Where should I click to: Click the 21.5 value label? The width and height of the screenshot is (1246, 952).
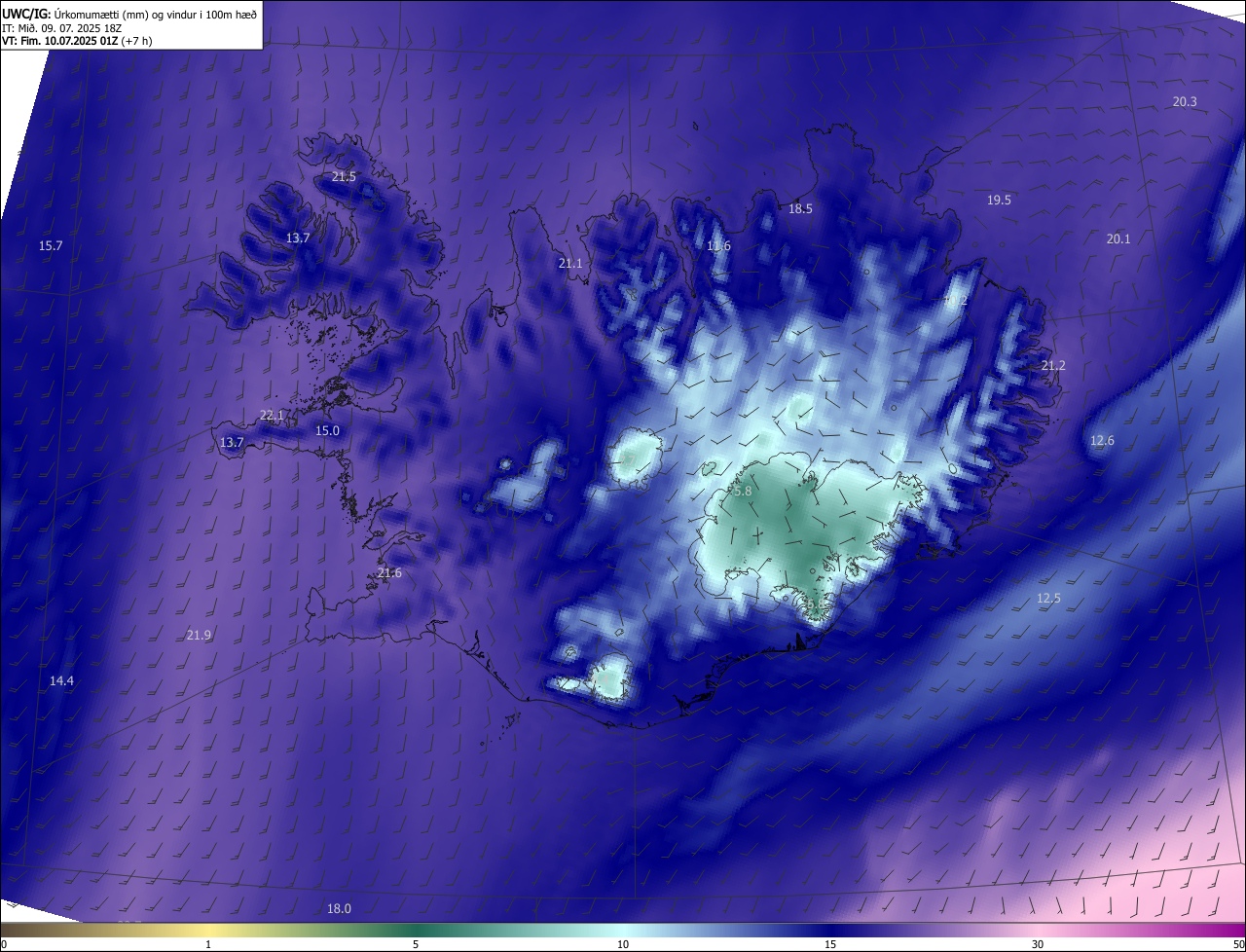coord(344,177)
